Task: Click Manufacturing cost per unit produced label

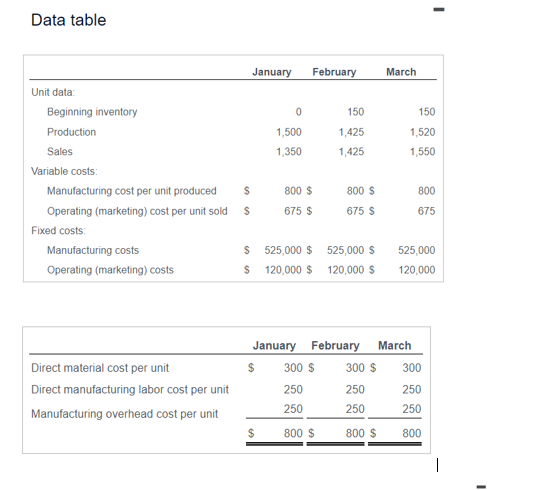Action: [132, 191]
